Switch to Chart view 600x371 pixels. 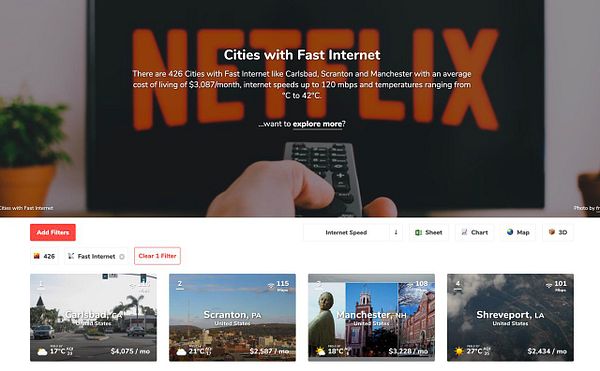(x=474, y=232)
